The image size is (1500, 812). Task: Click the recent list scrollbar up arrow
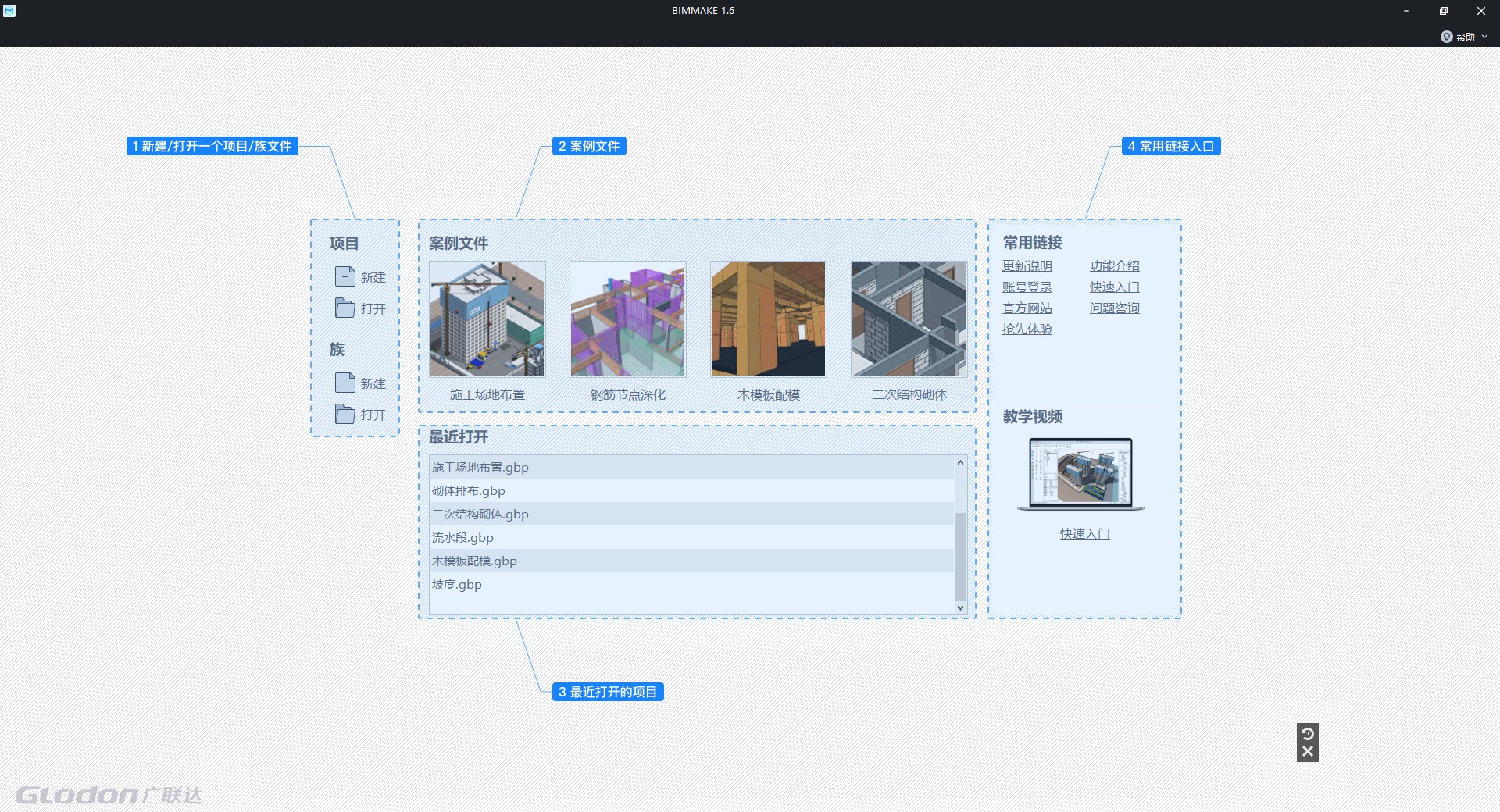click(960, 462)
